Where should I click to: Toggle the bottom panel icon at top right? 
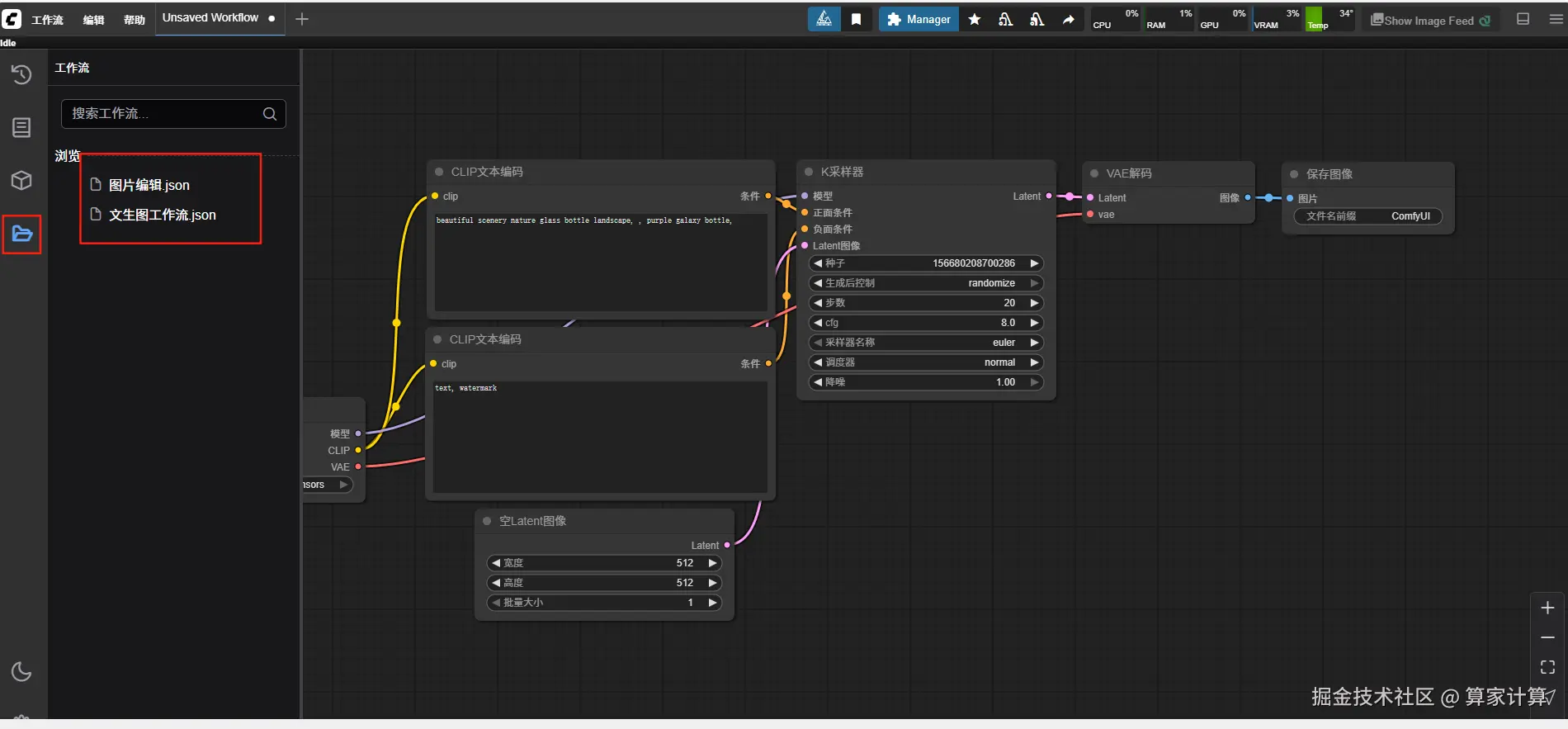pos(1523,19)
